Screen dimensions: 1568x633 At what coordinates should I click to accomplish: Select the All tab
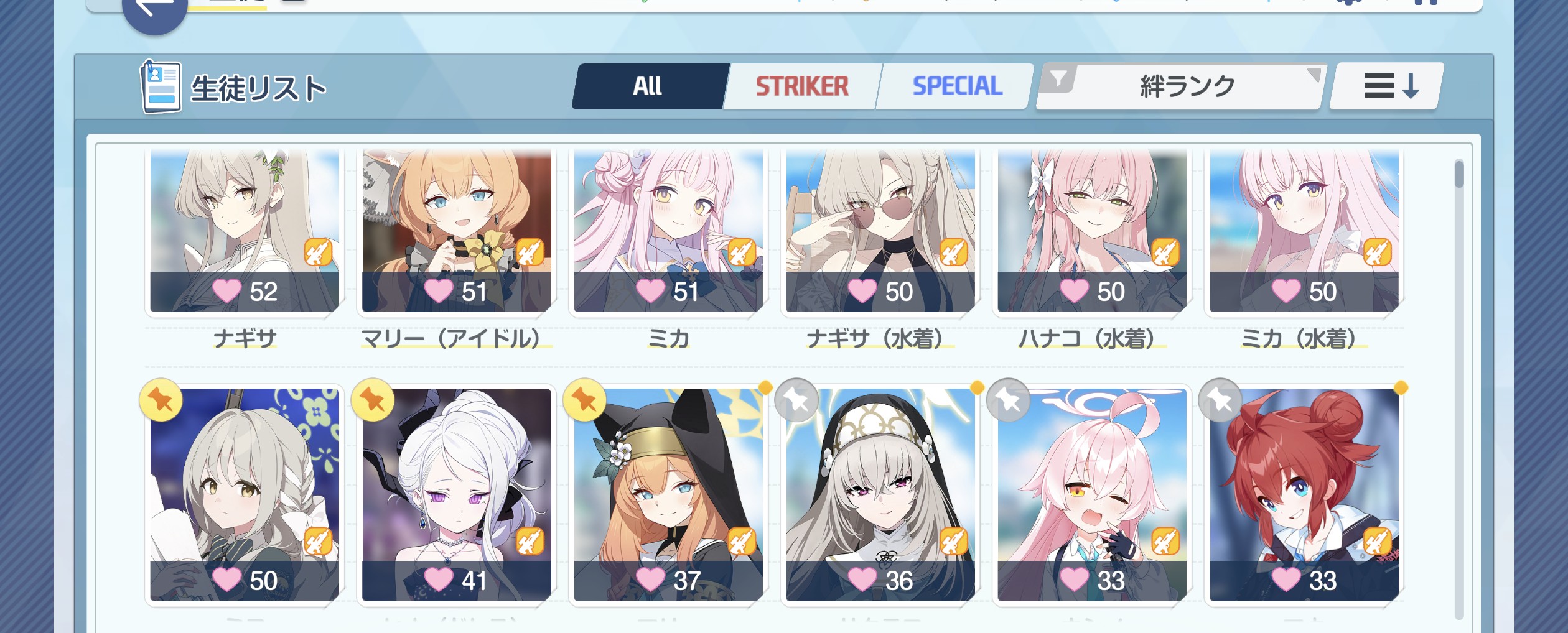[x=648, y=86]
